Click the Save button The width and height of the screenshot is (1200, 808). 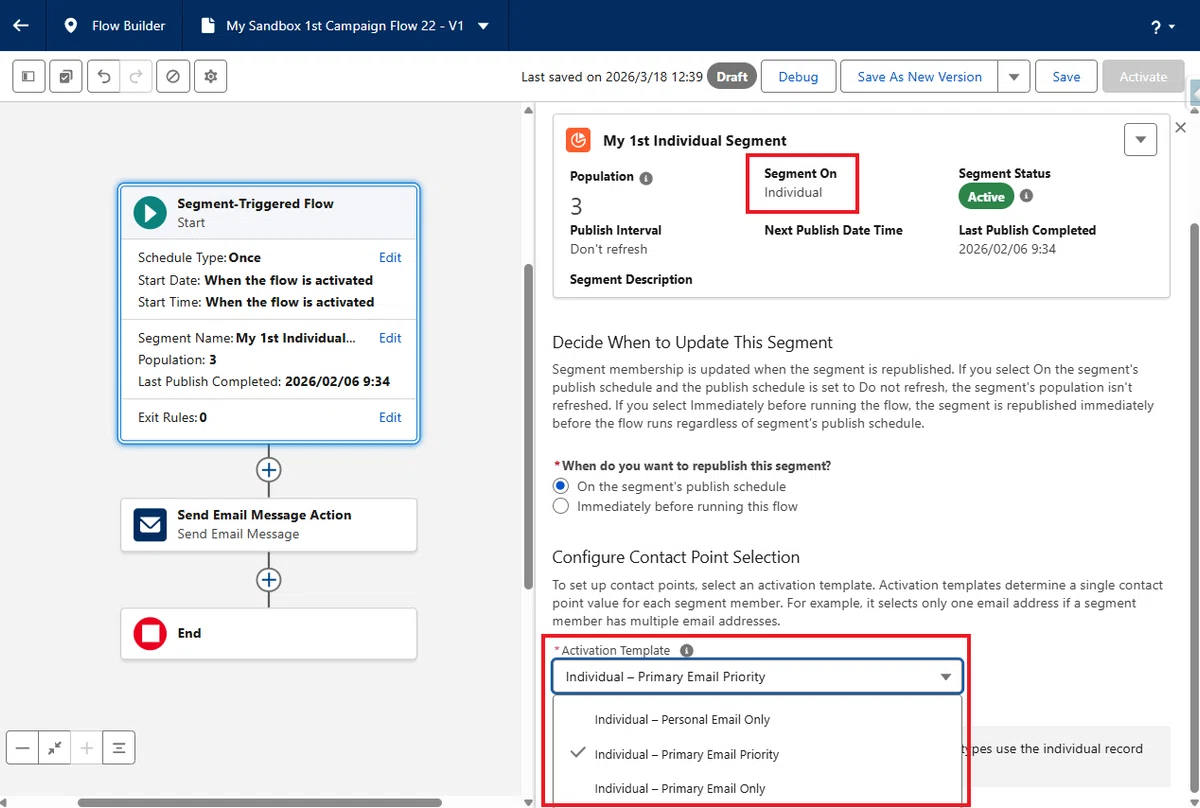(1066, 76)
